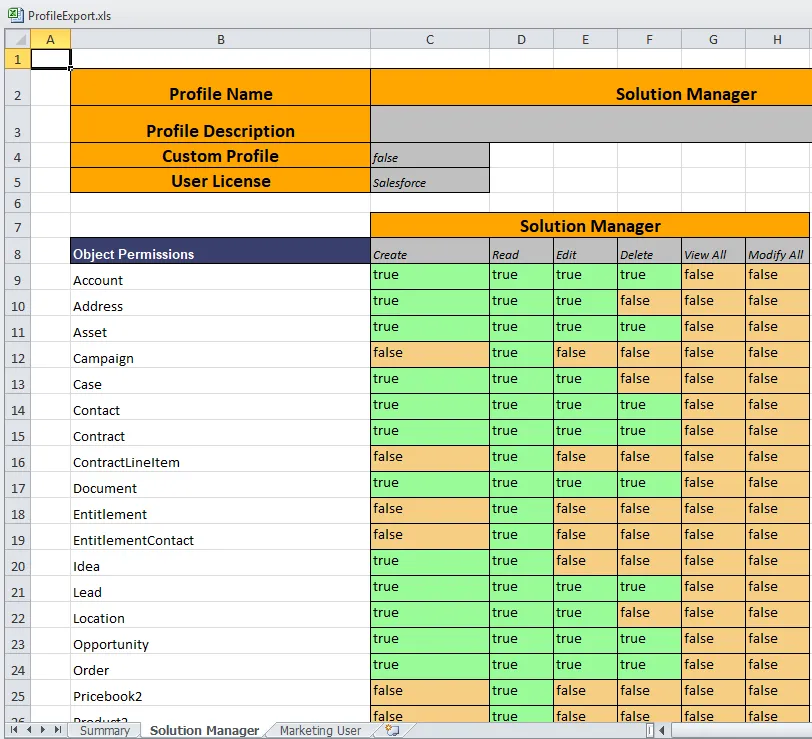812x739 pixels.
Task: Click the 'Solution Manager' header in row 7
Action: 590,225
